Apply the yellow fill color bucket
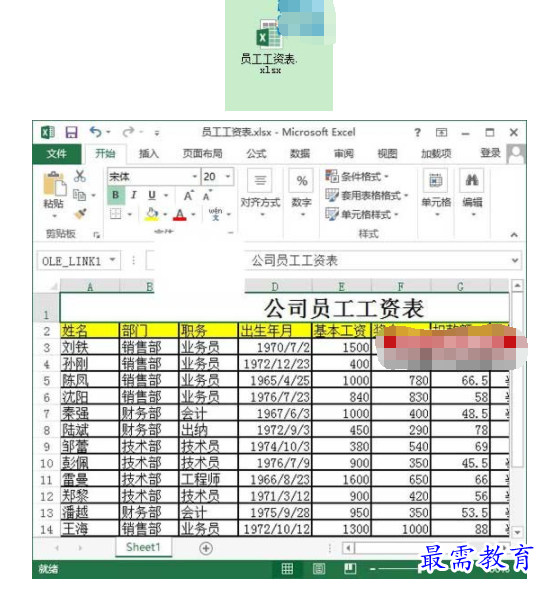The height and width of the screenshot is (589, 542). 152,214
